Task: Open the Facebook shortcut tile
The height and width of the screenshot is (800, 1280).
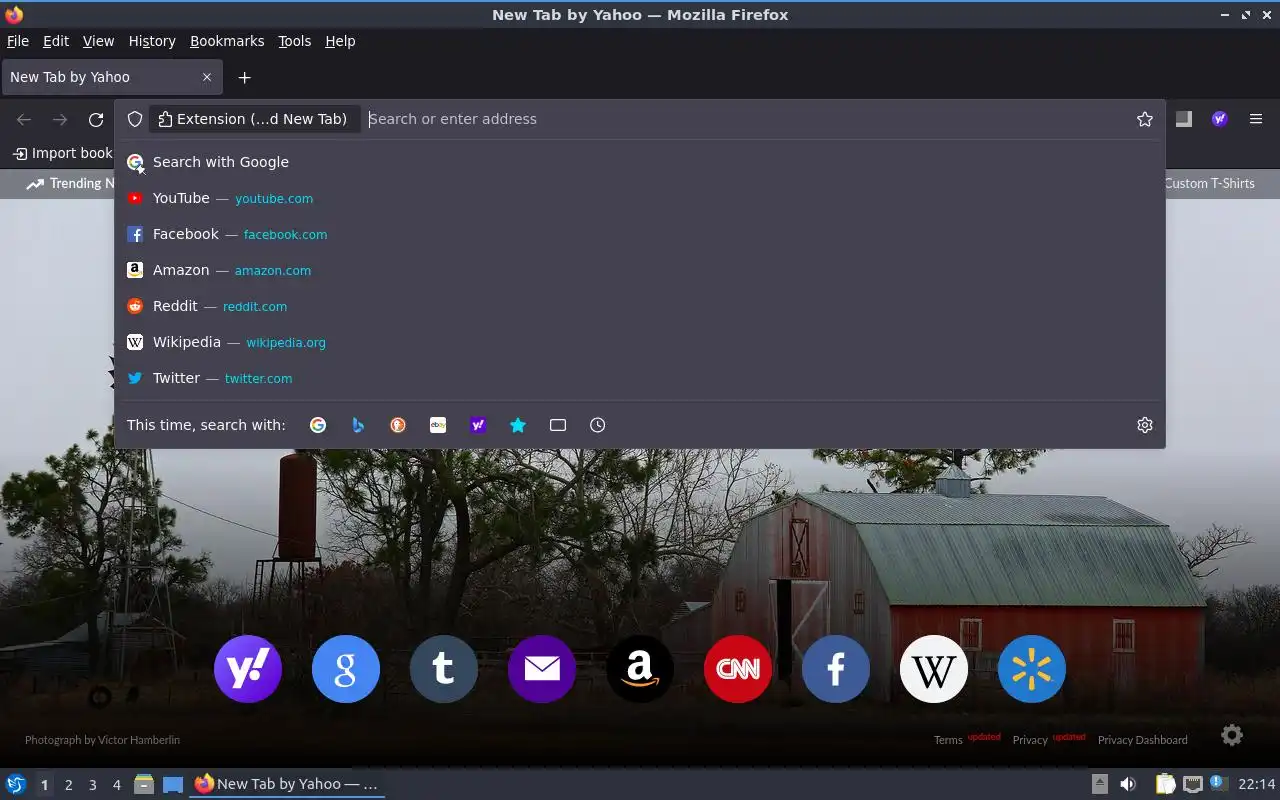Action: 836,669
